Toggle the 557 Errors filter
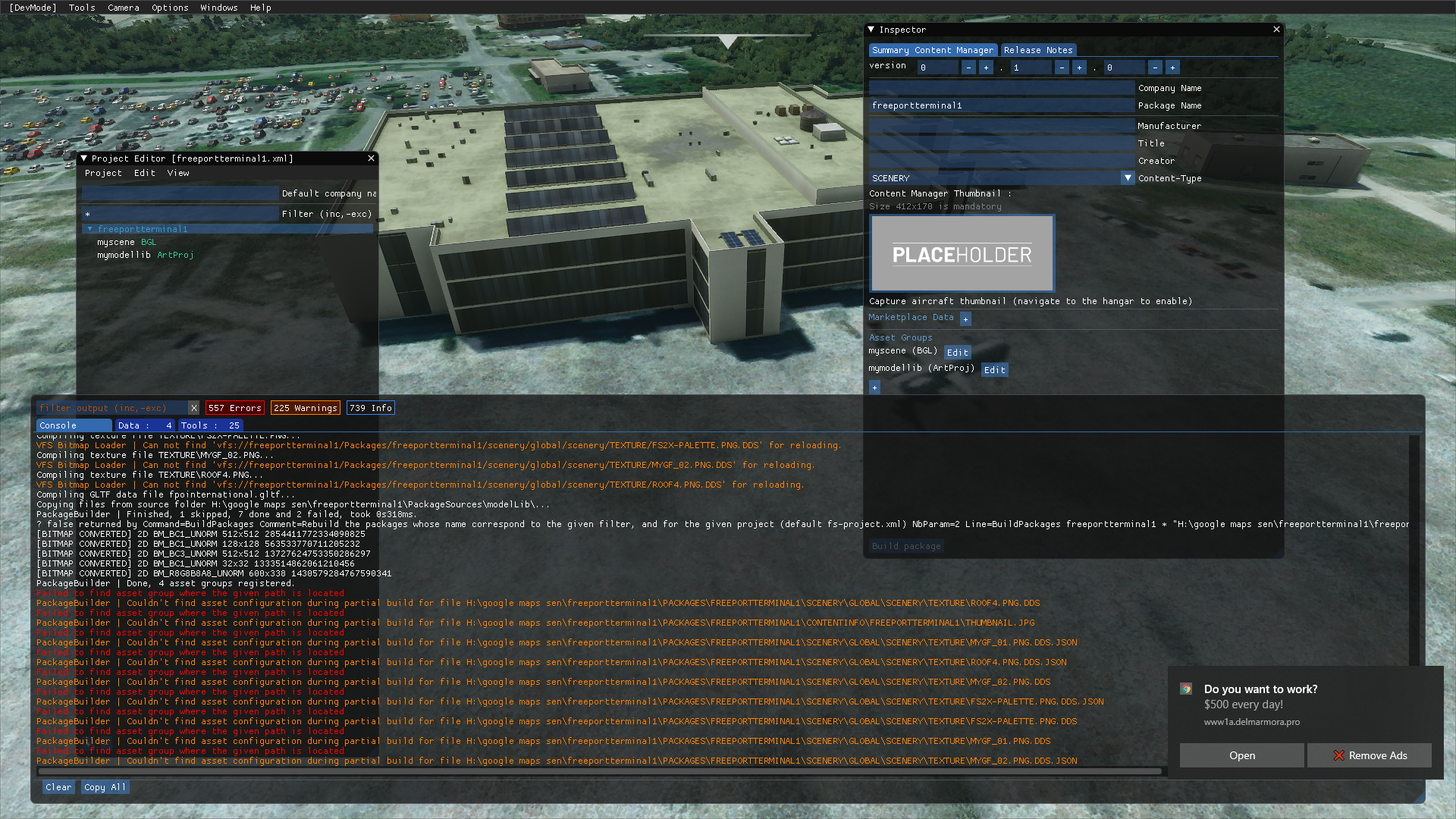The width and height of the screenshot is (1456, 819). tap(235, 408)
